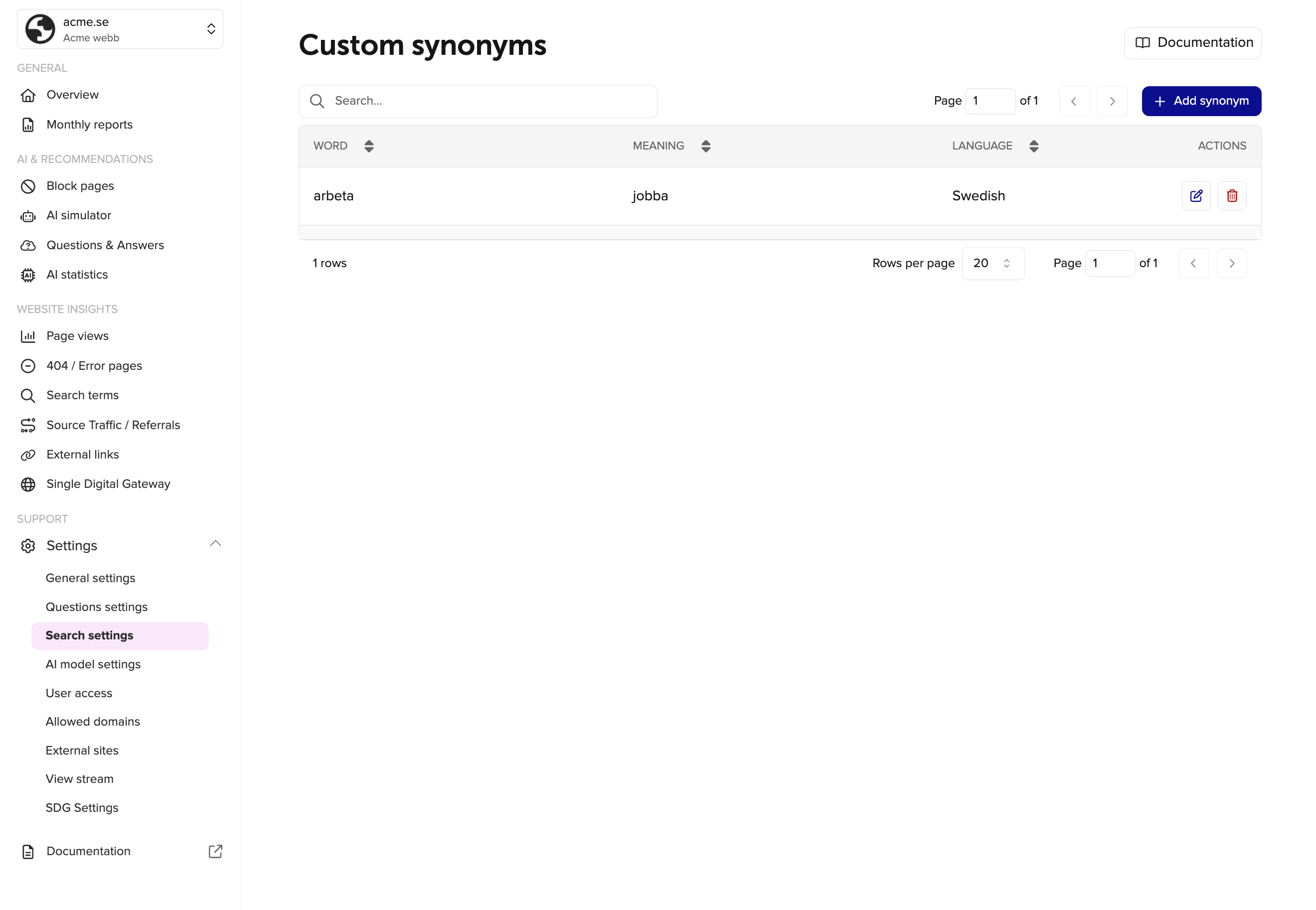Click the Block pages prohibited icon
1316x910 pixels.
[x=28, y=186]
